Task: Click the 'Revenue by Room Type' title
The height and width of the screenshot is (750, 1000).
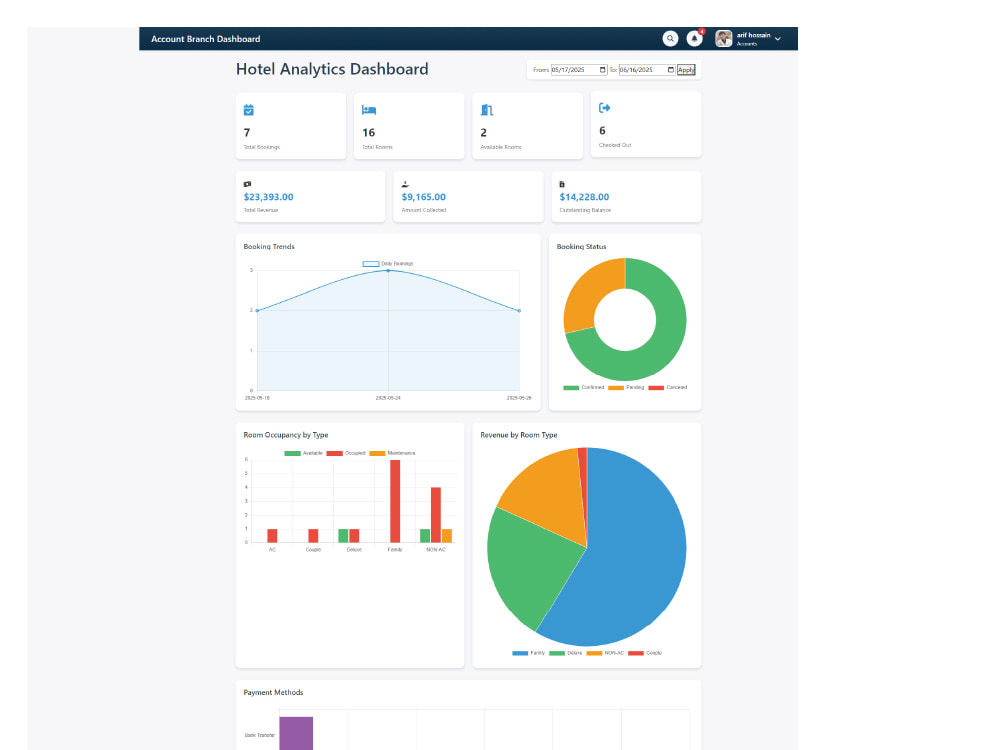Action: [x=518, y=435]
